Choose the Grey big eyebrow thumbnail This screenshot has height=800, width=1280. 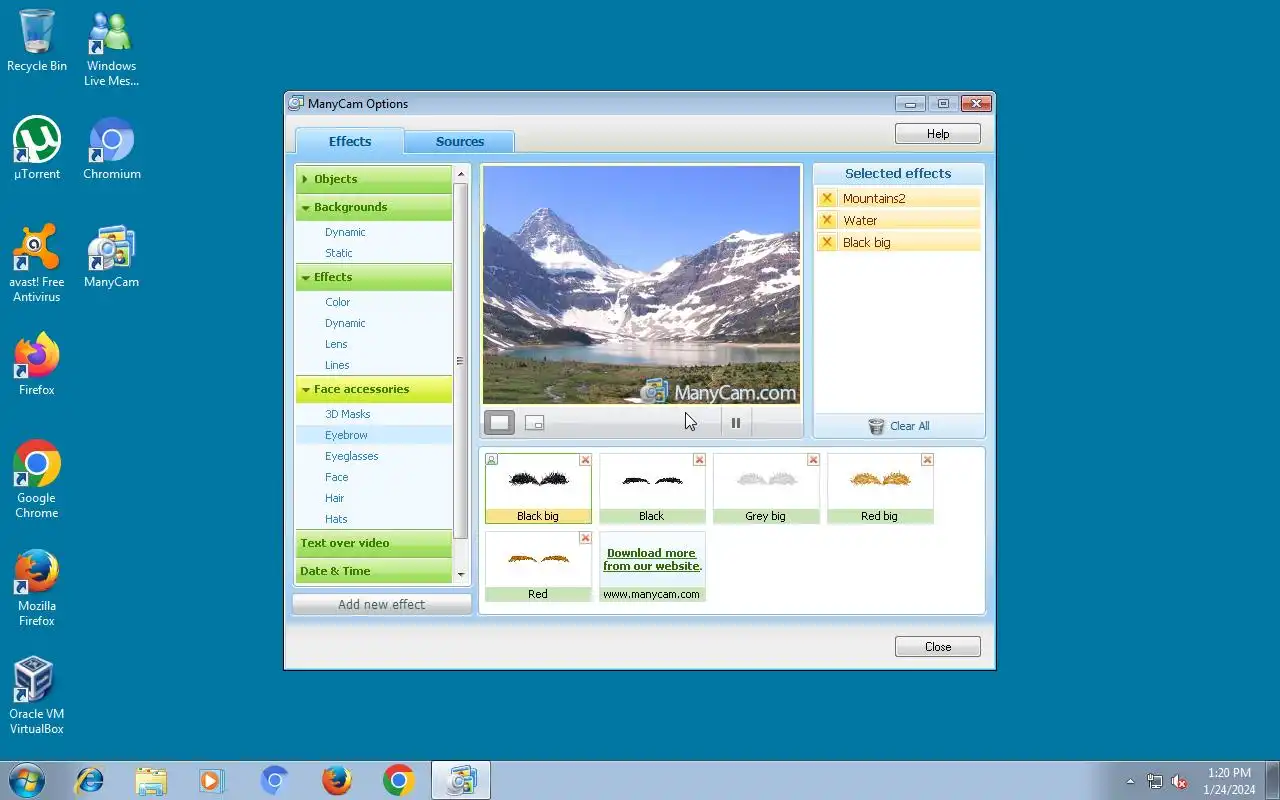click(x=766, y=488)
